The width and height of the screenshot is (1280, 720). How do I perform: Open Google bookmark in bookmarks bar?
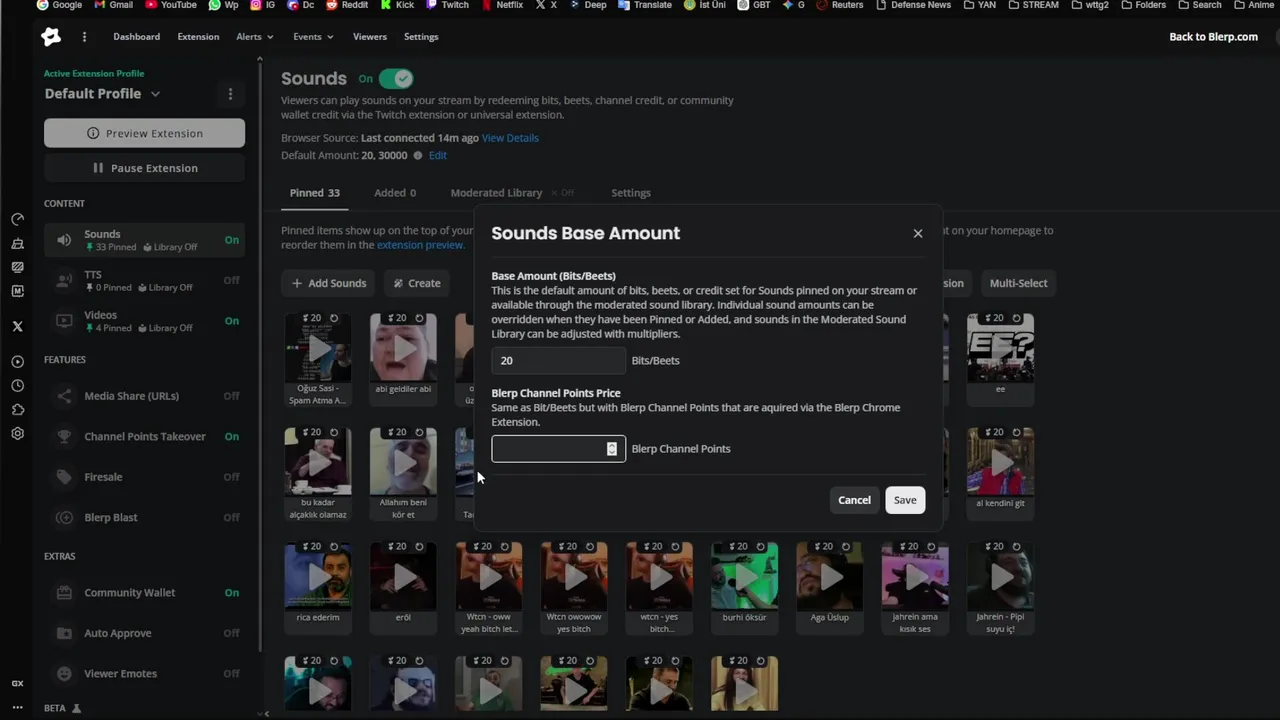coord(59,5)
